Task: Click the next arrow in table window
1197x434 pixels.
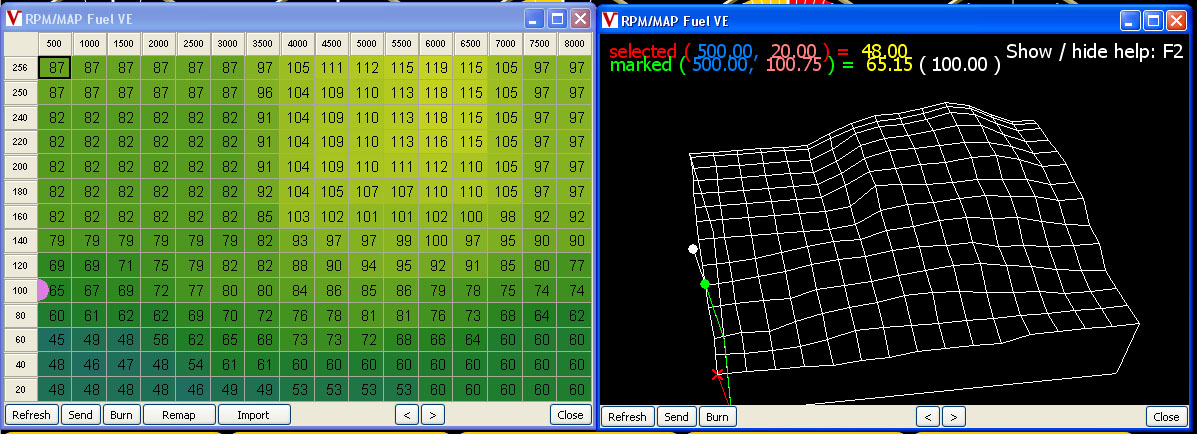Action: pyautogui.click(x=432, y=414)
